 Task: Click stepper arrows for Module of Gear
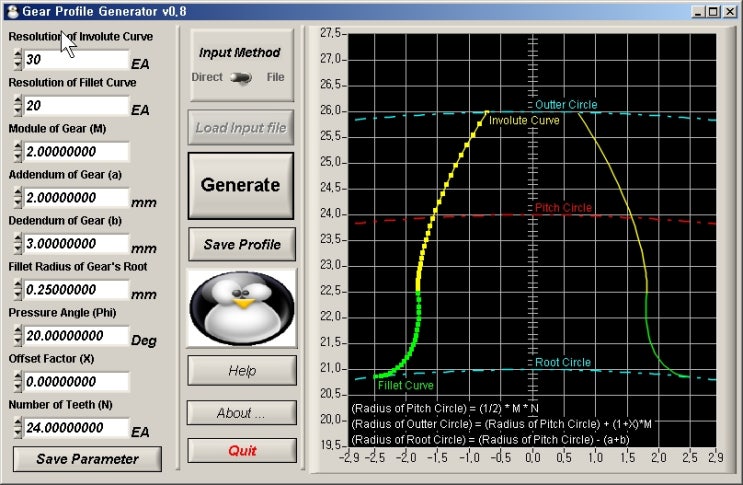click(18, 152)
